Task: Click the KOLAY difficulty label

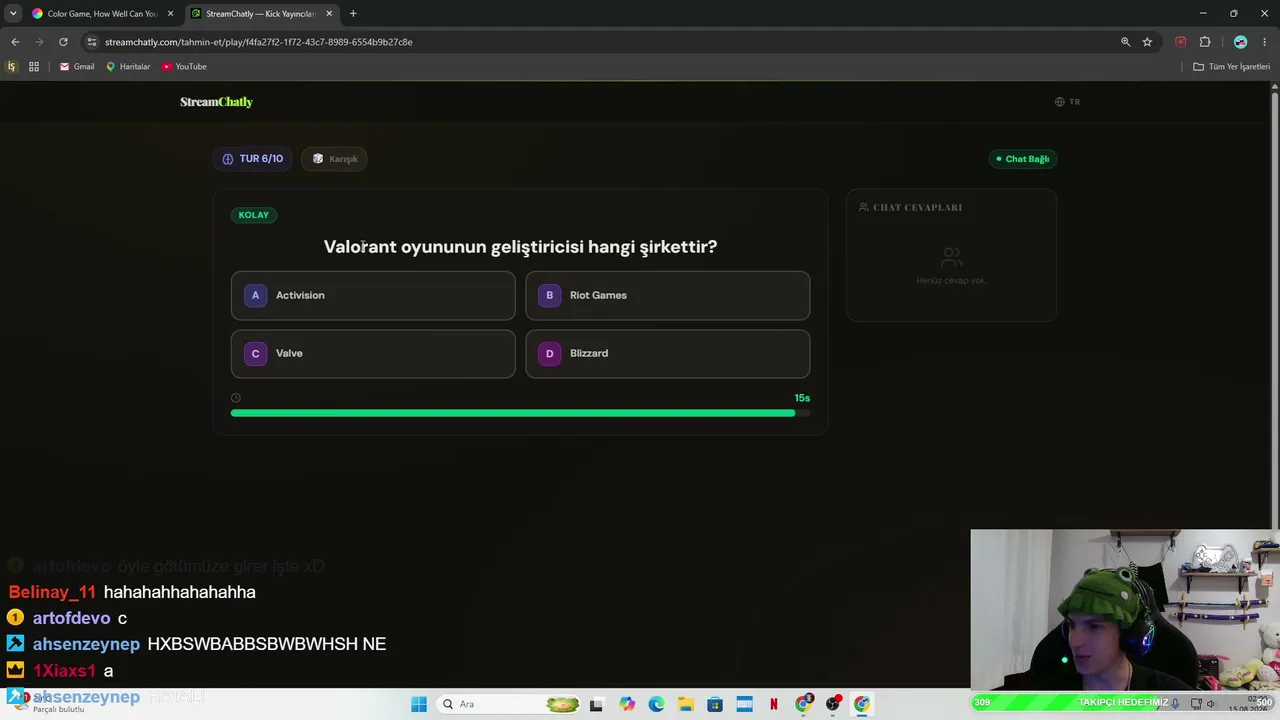Action: click(x=254, y=215)
